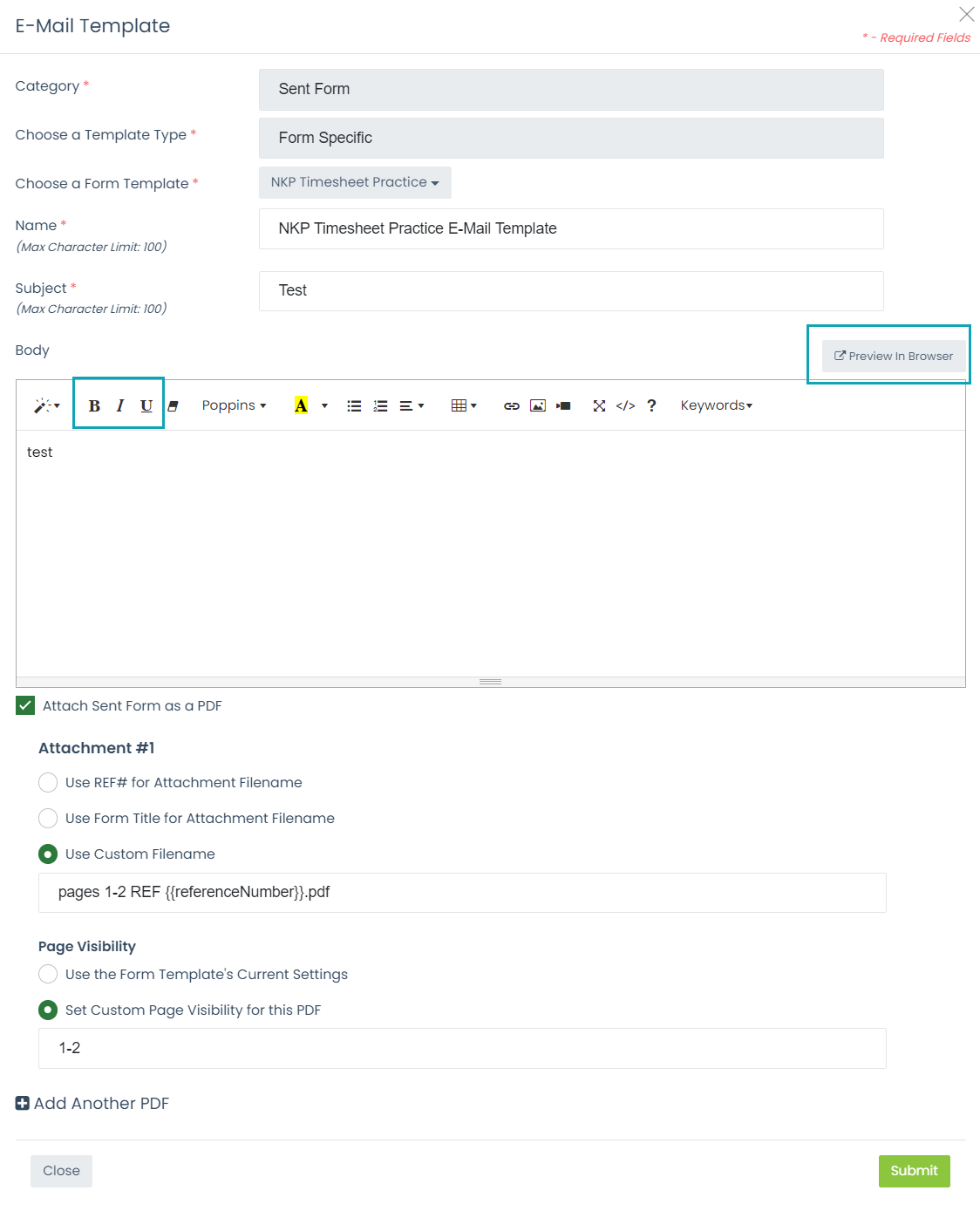The width and height of the screenshot is (980, 1211).
Task: Toggle italic formatting in the body editor
Action: click(x=120, y=405)
